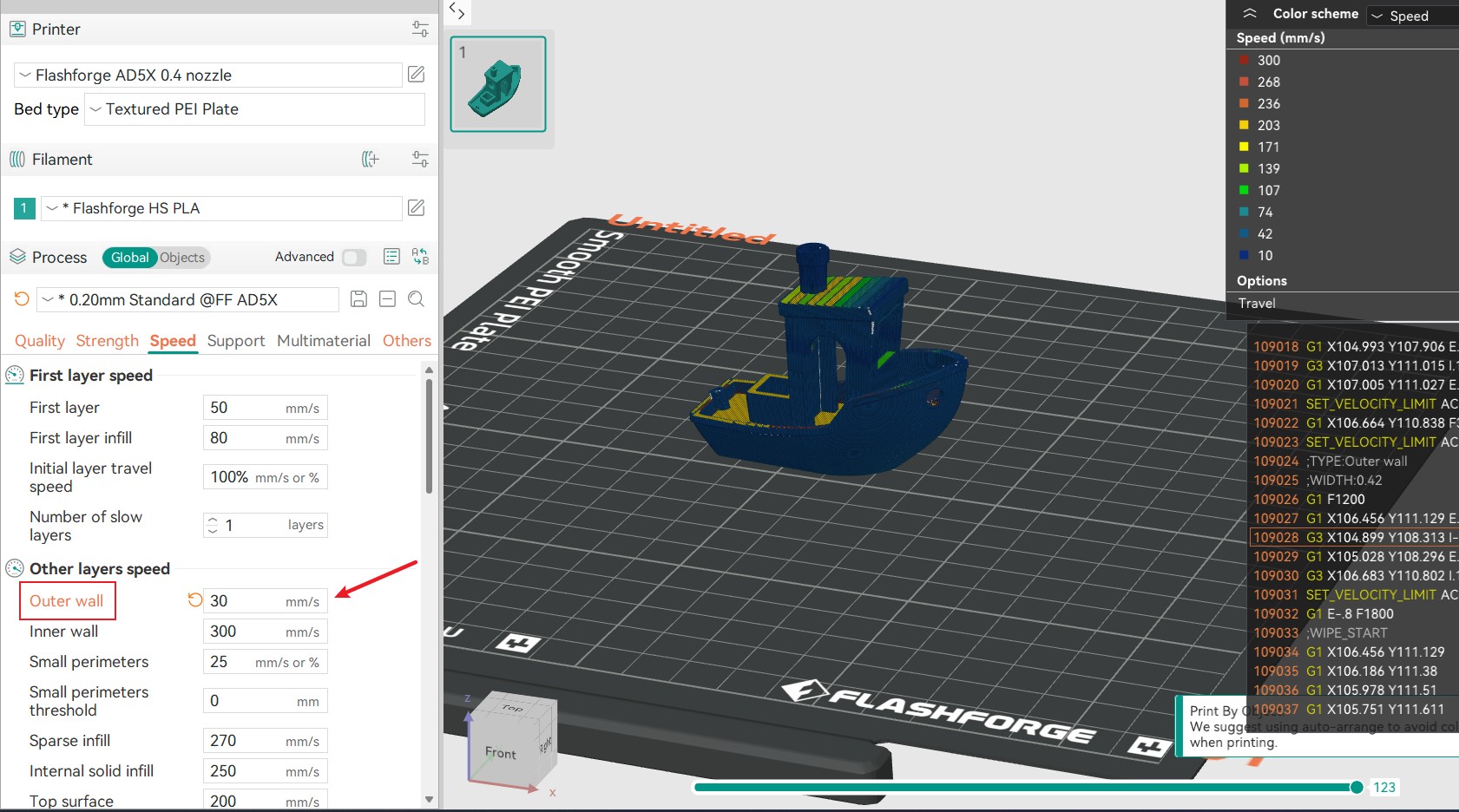Open printer settings icon in Printer header
The height and width of the screenshot is (812, 1459).
(x=420, y=29)
